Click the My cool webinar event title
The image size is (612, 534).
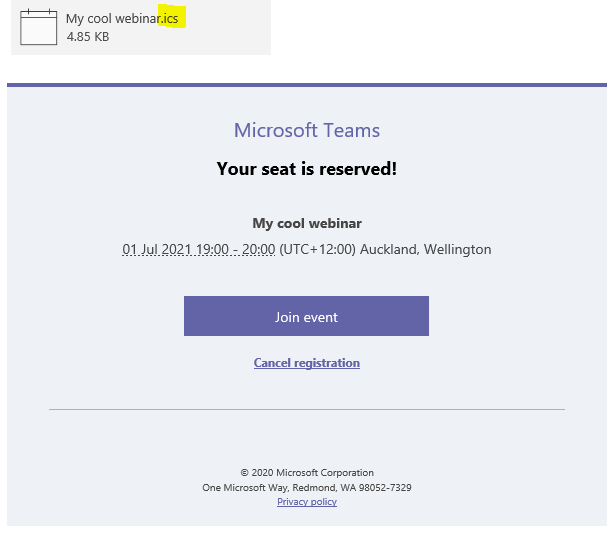pos(307,223)
